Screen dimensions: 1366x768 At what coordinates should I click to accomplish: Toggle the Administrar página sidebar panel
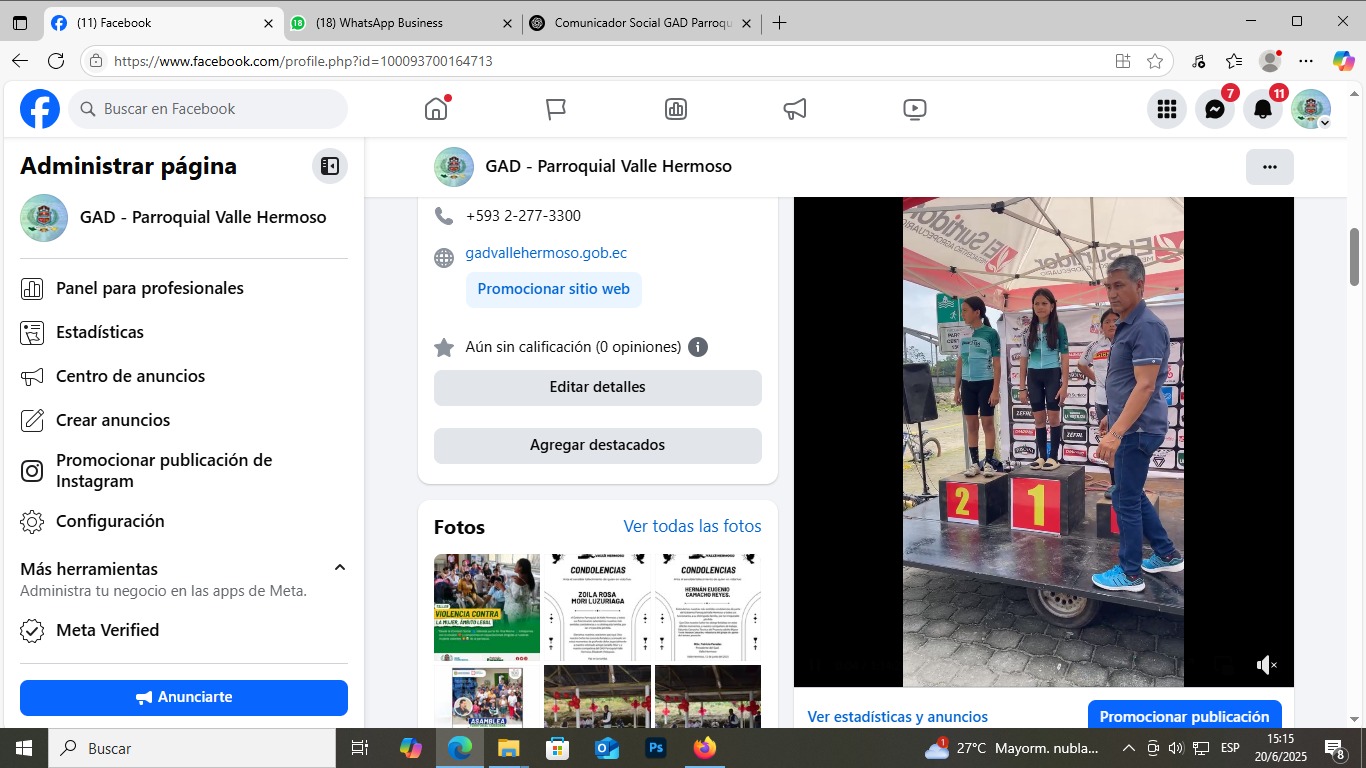pos(330,166)
